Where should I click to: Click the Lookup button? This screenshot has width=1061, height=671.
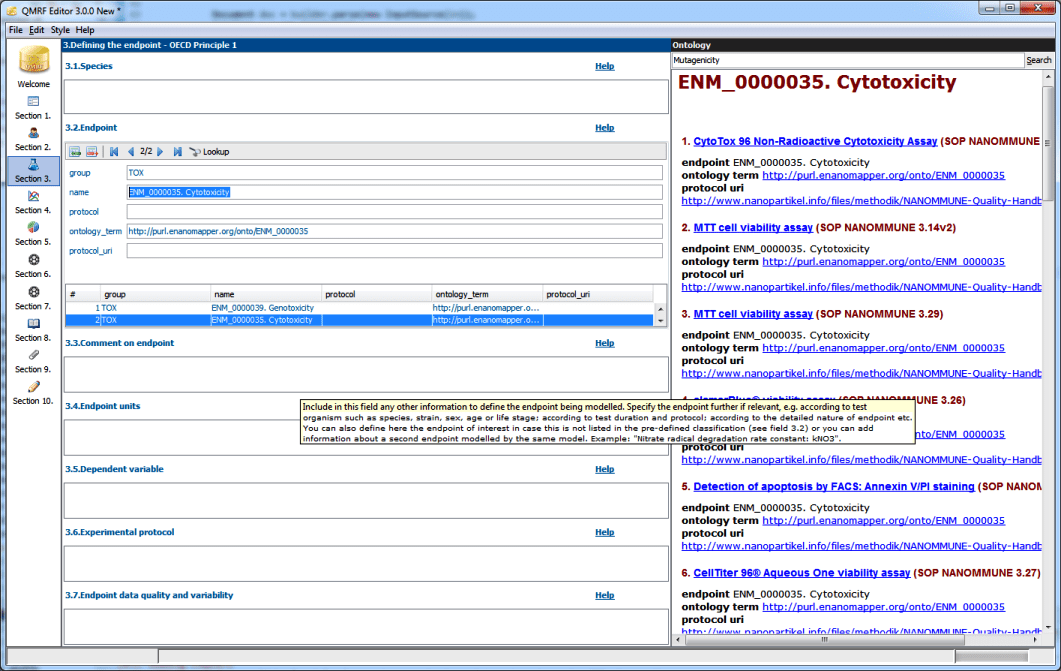point(209,152)
